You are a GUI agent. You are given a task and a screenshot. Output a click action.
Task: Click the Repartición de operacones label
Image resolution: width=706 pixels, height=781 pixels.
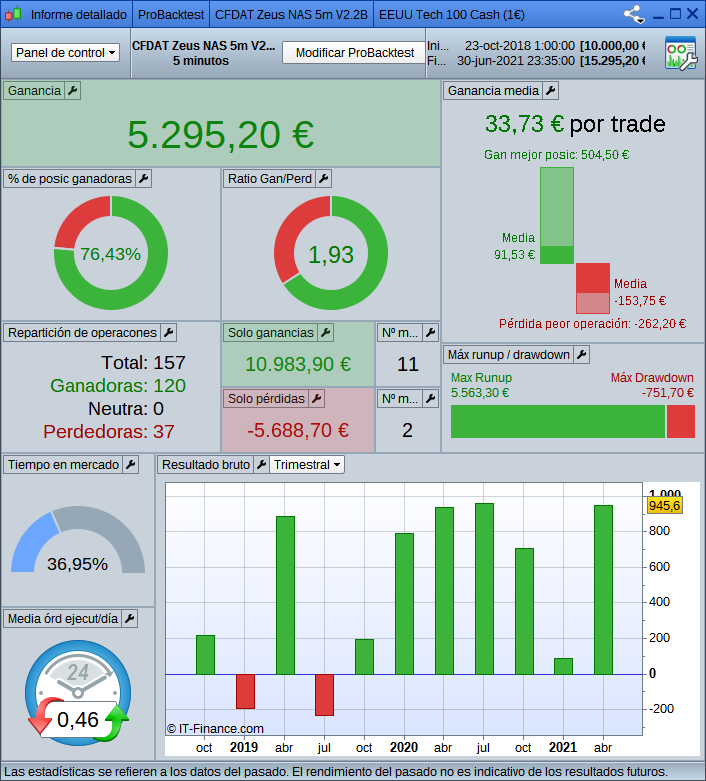[82, 332]
